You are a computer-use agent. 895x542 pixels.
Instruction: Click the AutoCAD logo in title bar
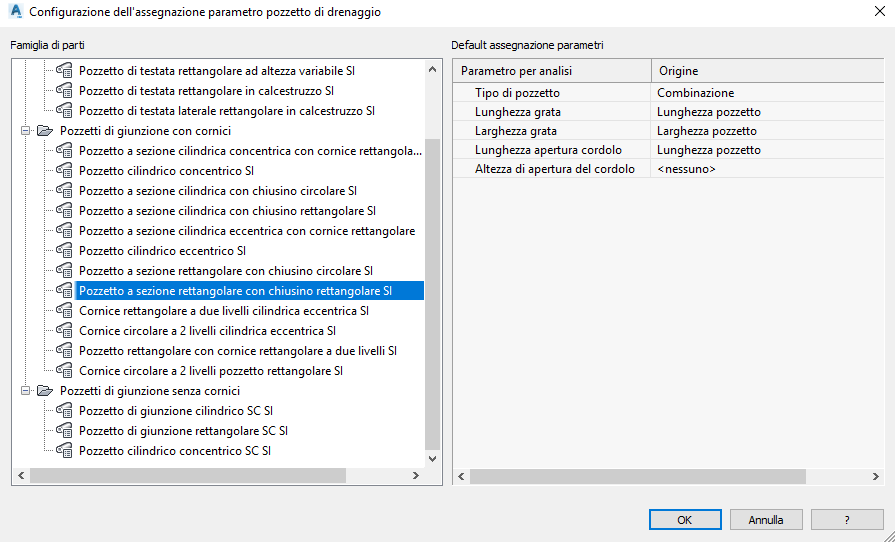(14, 12)
